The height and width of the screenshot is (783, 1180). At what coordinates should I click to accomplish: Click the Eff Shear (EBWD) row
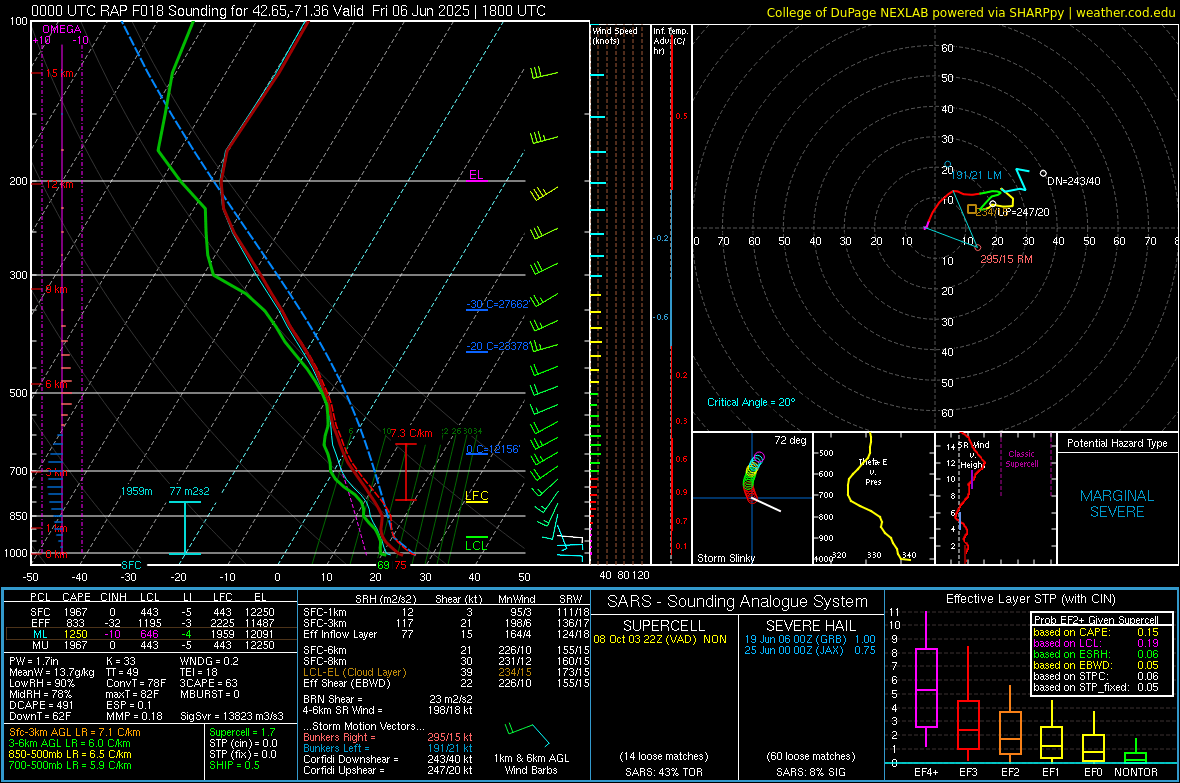click(446, 683)
